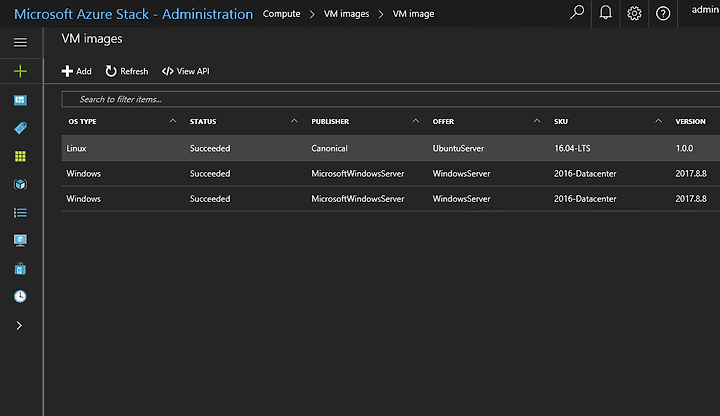Screen dimensions: 720x416
Task: Click Refresh in VM images toolbar
Action: point(127,71)
